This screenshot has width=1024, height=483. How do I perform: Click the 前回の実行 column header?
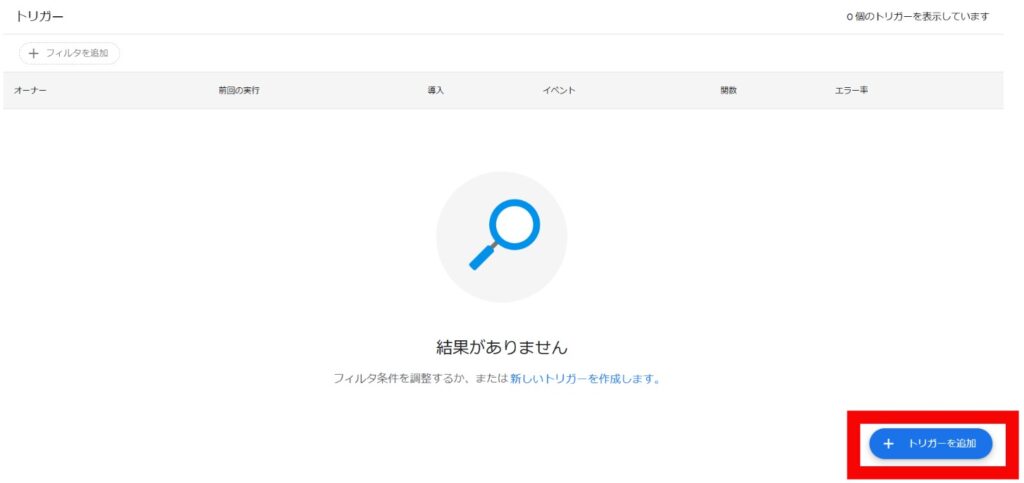[239, 91]
